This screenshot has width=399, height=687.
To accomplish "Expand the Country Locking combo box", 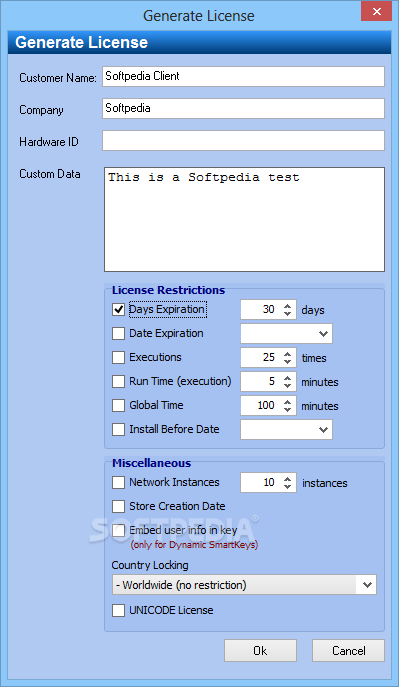I will 368,584.
